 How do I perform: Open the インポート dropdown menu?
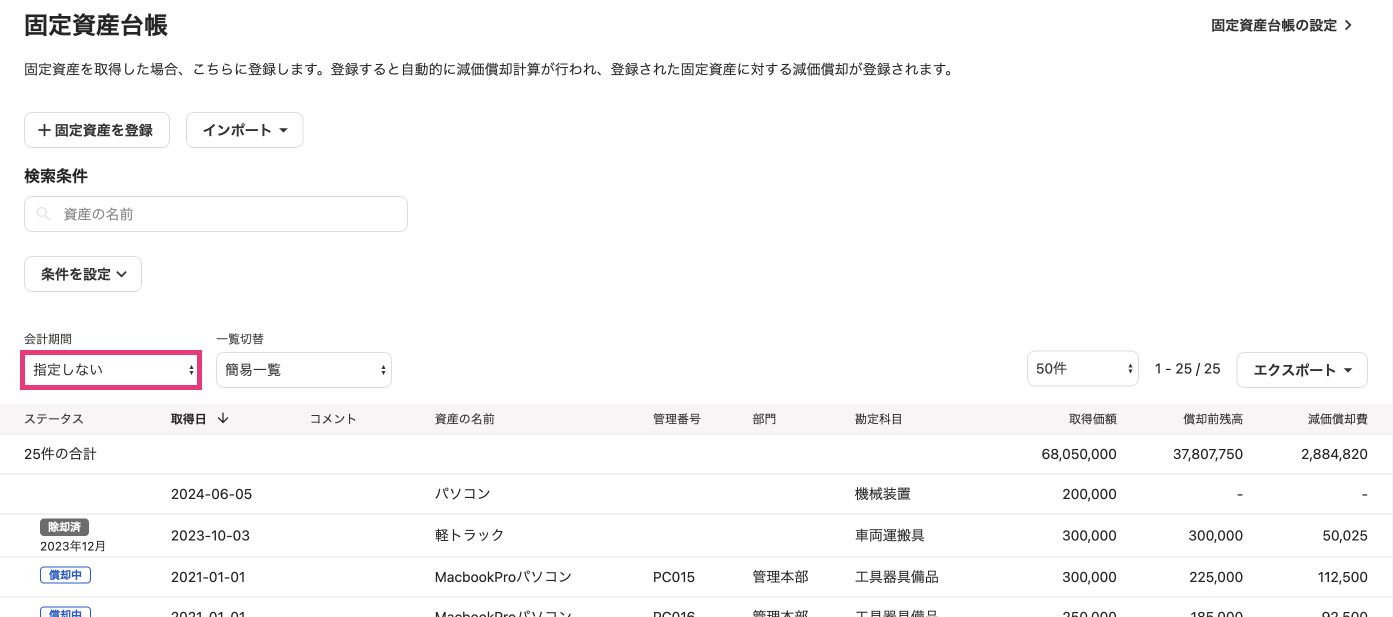click(244, 130)
